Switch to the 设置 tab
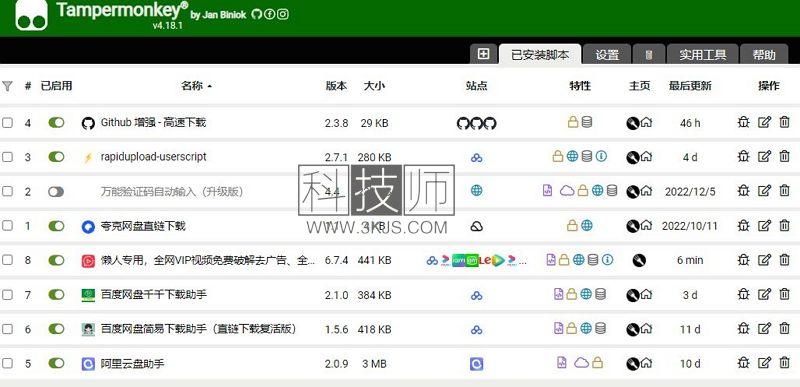Viewport: 800px width, 387px height. (x=607, y=55)
